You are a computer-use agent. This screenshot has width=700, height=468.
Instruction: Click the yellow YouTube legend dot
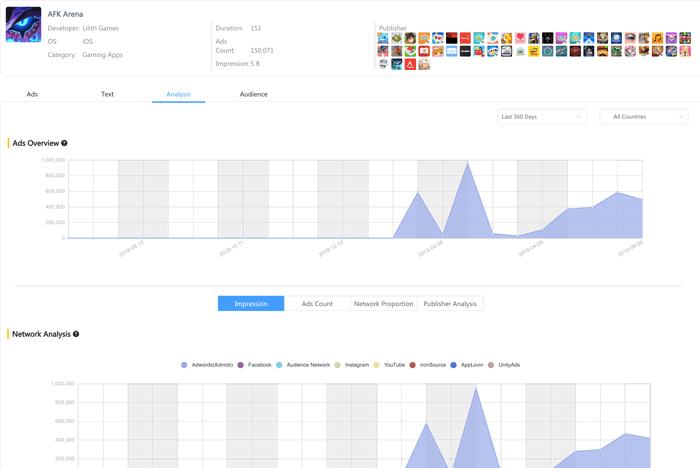point(376,365)
